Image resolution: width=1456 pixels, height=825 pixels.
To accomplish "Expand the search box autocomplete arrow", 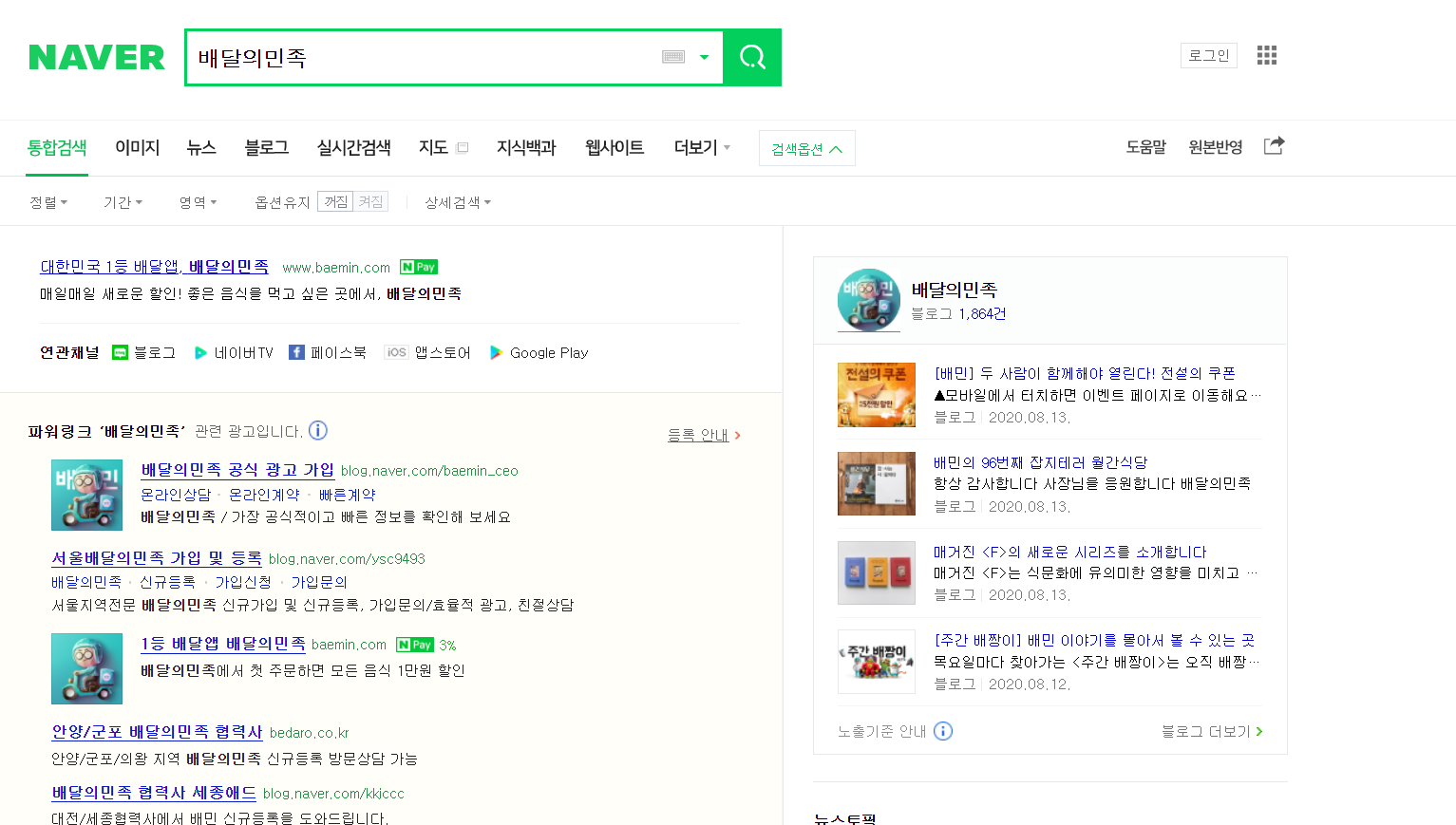I will click(x=704, y=57).
